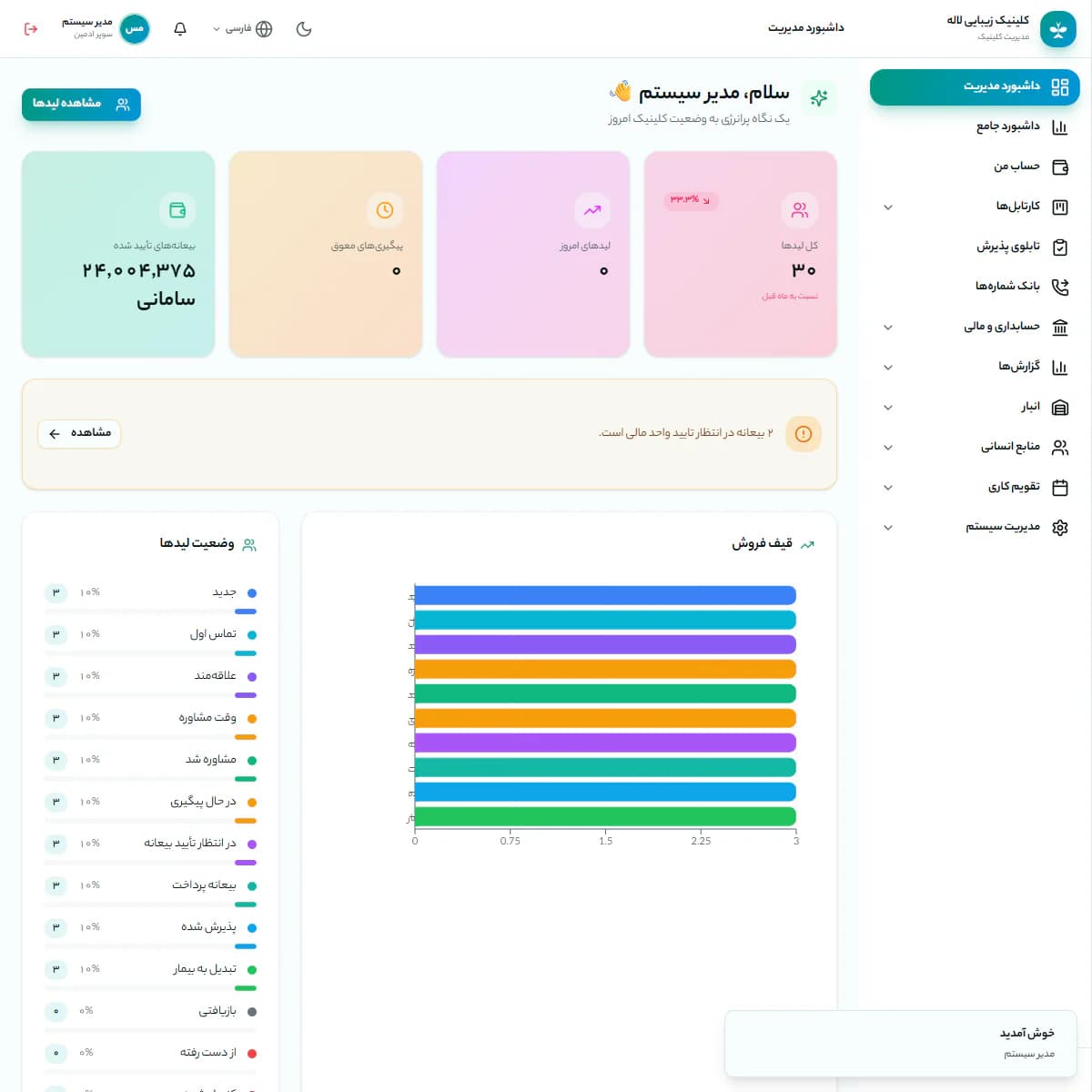Expand the حسابداری و مالی chevron
The height and width of the screenshot is (1092, 1092).
(x=888, y=328)
